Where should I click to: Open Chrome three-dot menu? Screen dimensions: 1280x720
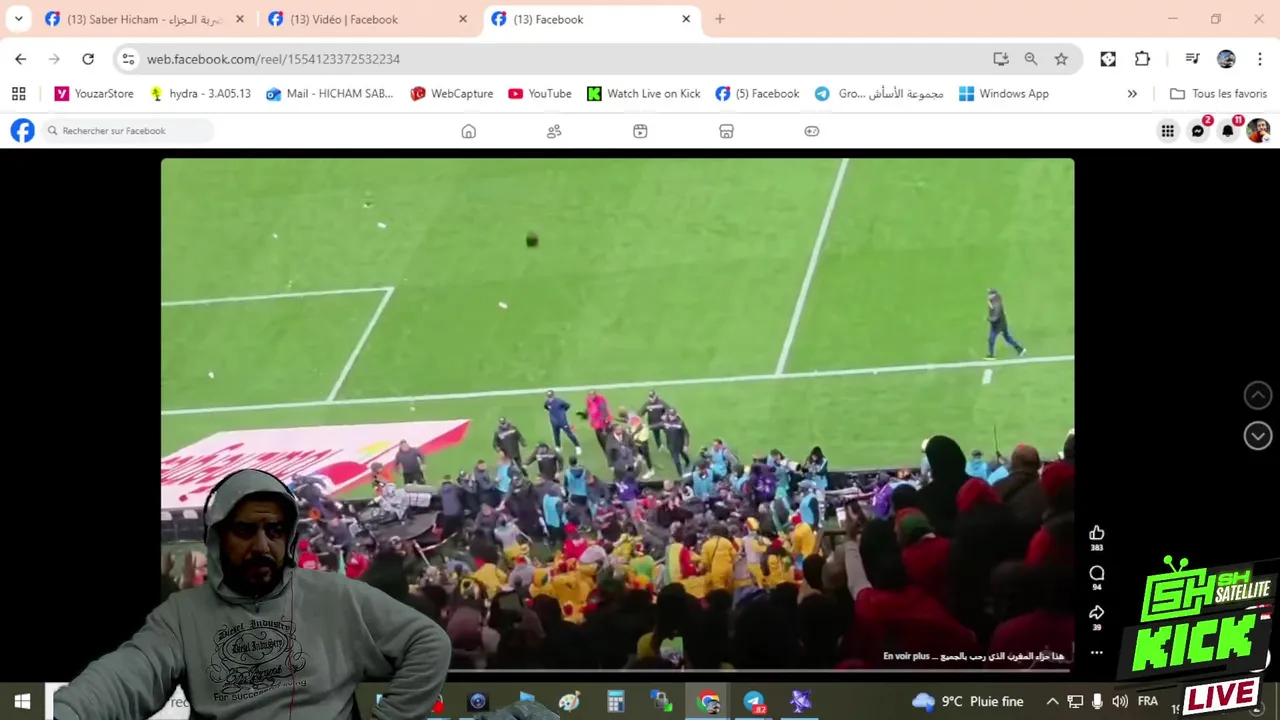[x=1260, y=59]
